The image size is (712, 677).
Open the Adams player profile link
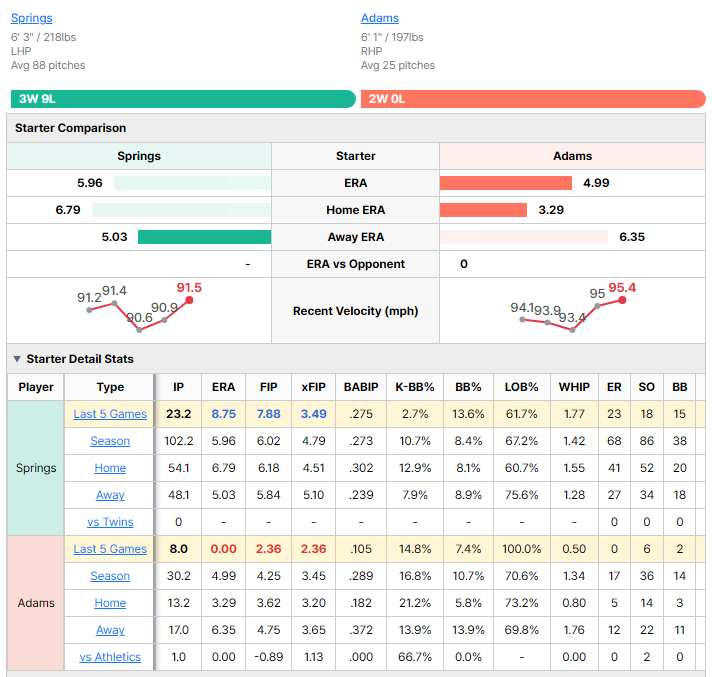pyautogui.click(x=380, y=18)
